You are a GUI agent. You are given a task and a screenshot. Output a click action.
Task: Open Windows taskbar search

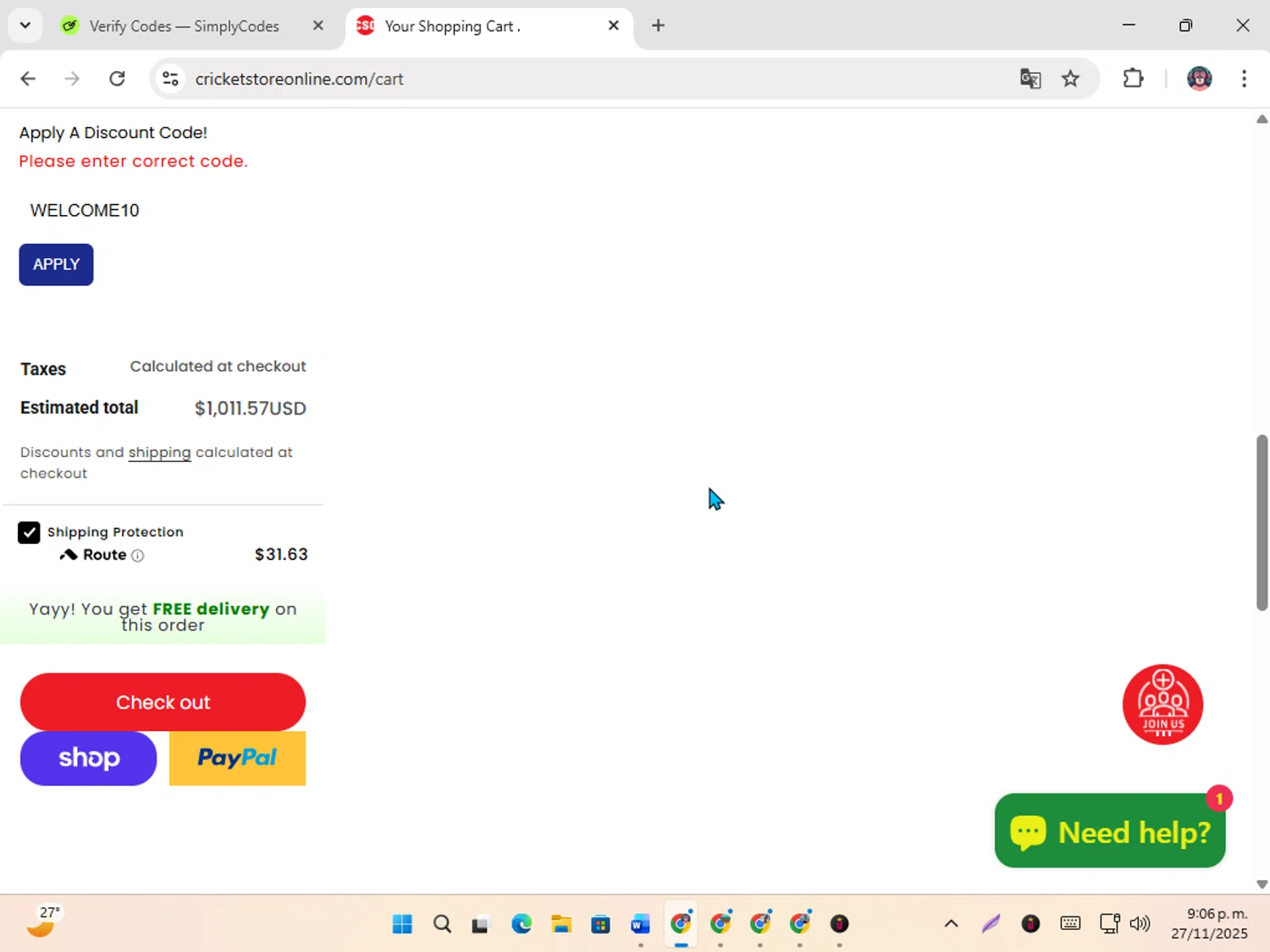pos(442,924)
